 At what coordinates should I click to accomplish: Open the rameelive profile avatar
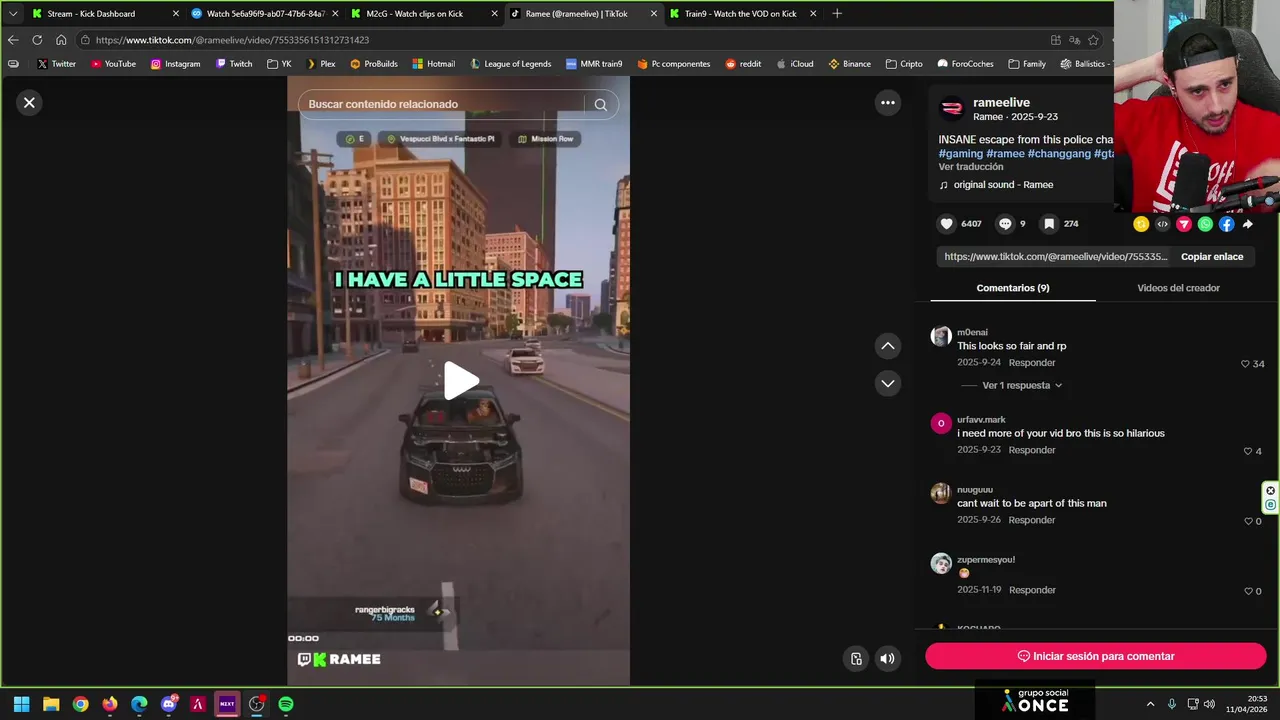click(x=952, y=108)
